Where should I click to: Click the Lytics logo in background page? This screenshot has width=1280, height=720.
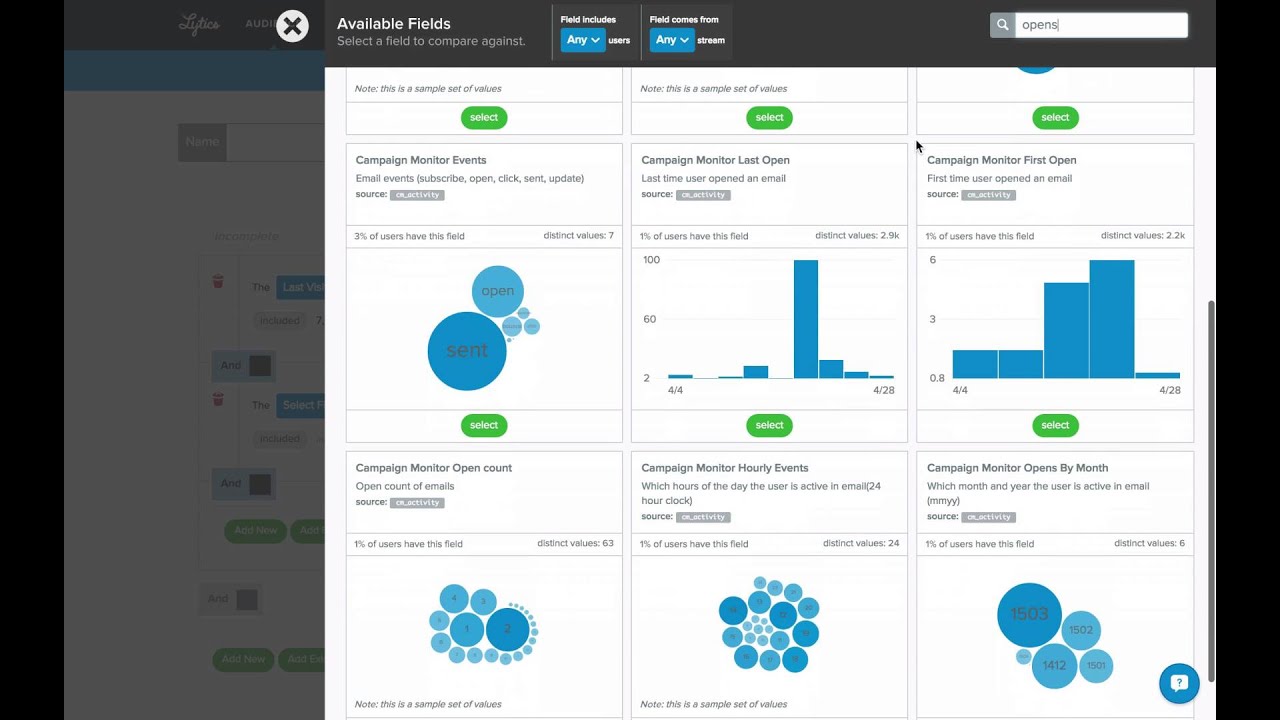198,25
